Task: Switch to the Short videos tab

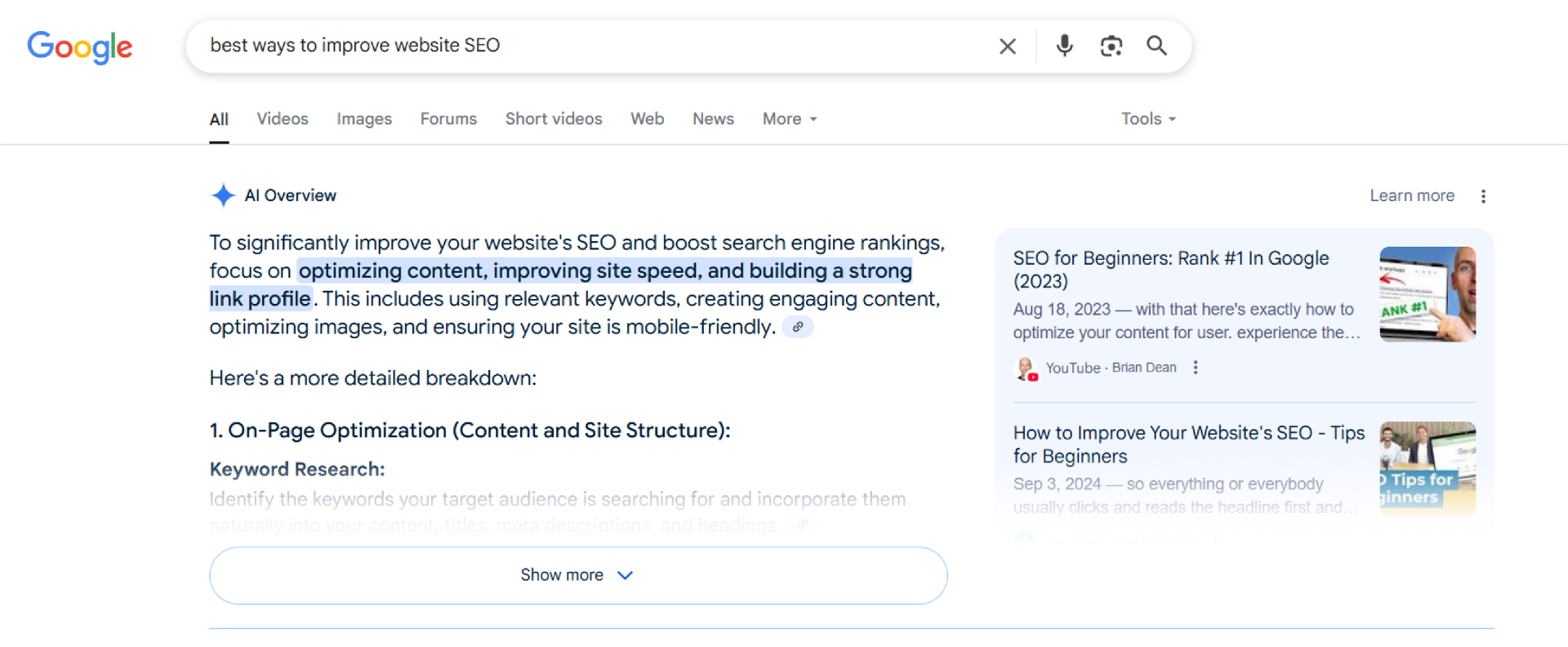Action: pyautogui.click(x=554, y=119)
